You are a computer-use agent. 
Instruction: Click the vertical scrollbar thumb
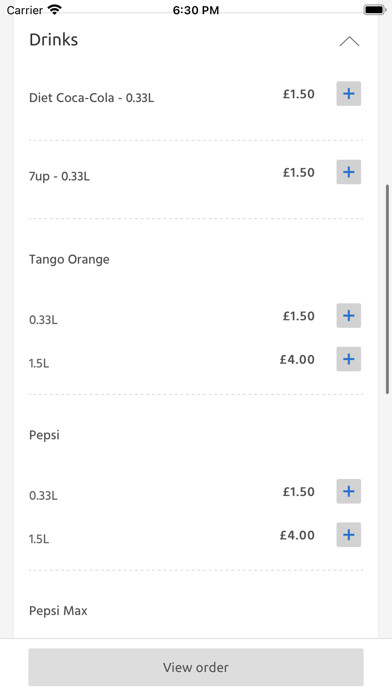[388, 289]
